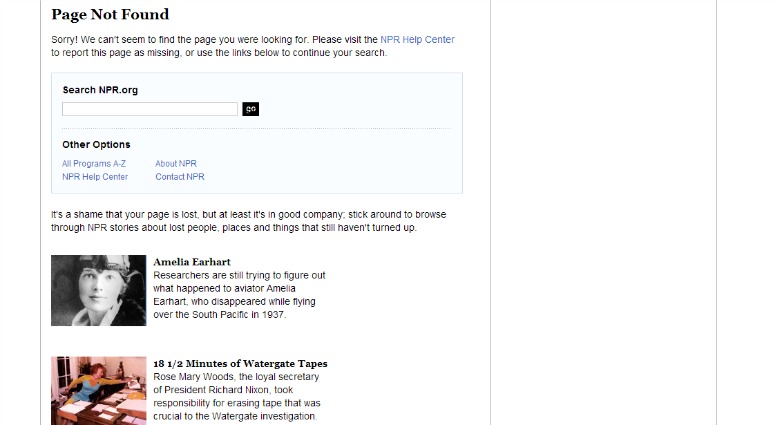The height and width of the screenshot is (425, 782).
Task: Open NPR Help Center under Other Options
Action: [x=95, y=177]
